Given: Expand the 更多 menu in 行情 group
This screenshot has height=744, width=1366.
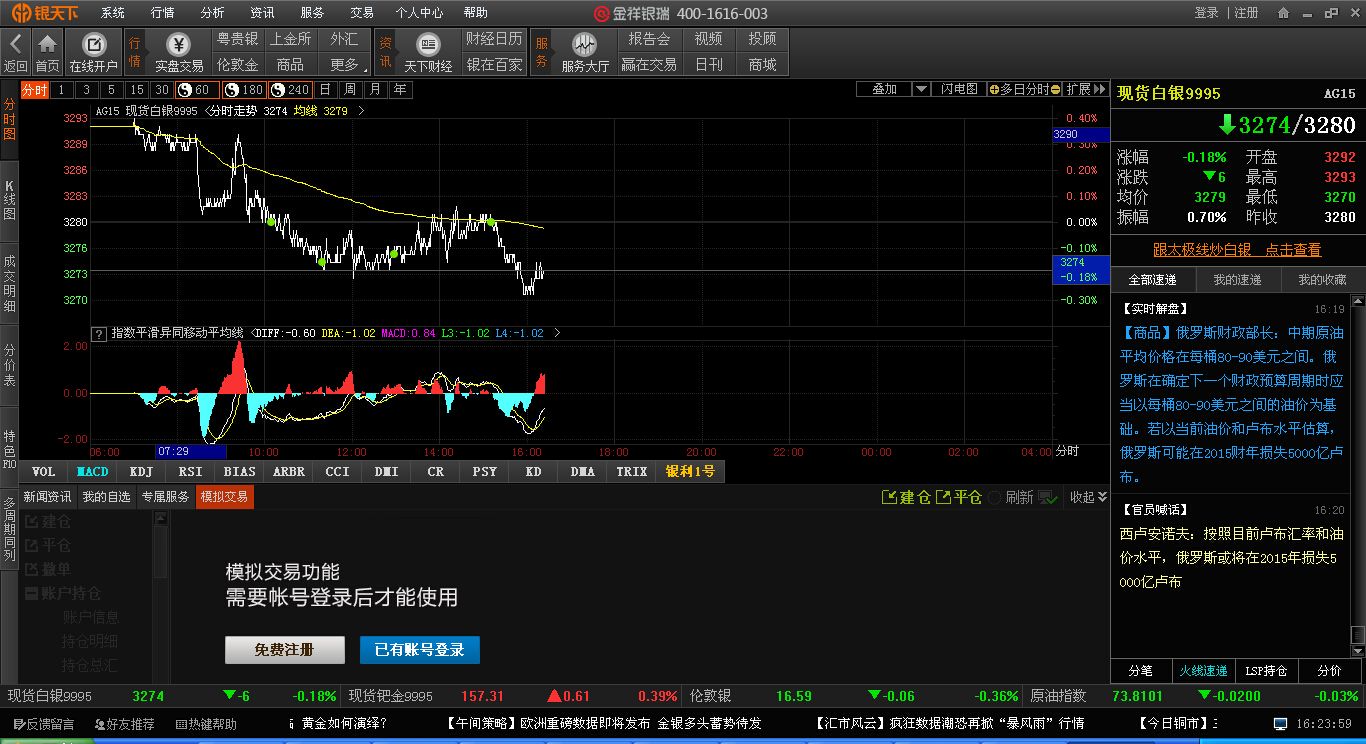Looking at the screenshot, I should 346,64.
